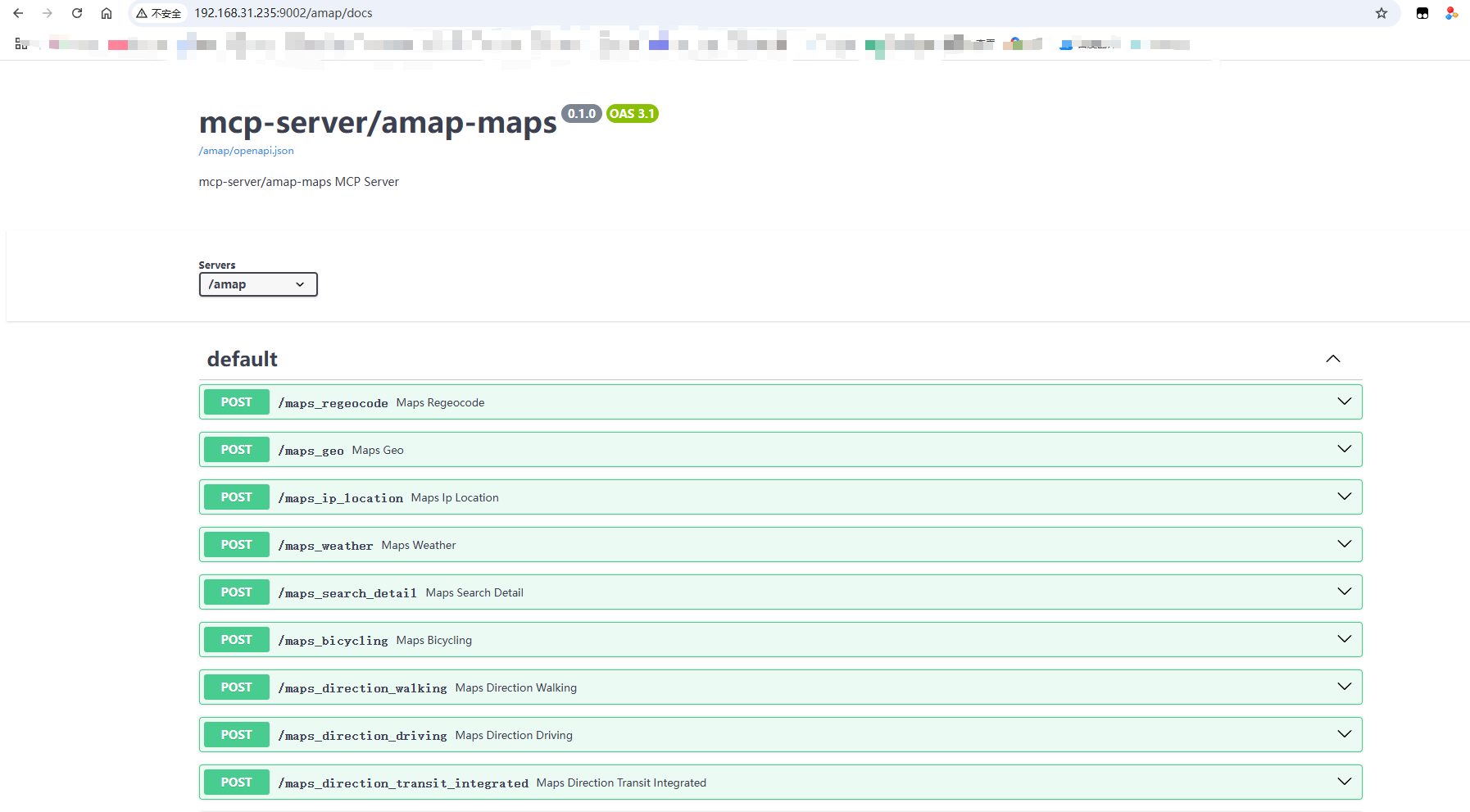Screen dimensions: 1470x812
Task: Reload the page with the refresh icon
Action: click(77, 13)
